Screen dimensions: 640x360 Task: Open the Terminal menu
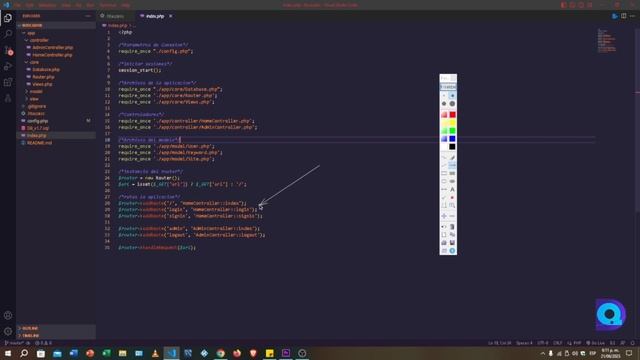coord(108,5)
